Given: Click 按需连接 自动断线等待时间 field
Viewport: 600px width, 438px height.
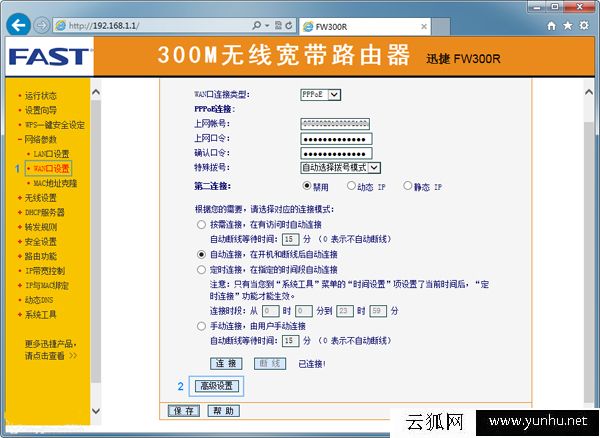Looking at the screenshot, I should 290,239.
